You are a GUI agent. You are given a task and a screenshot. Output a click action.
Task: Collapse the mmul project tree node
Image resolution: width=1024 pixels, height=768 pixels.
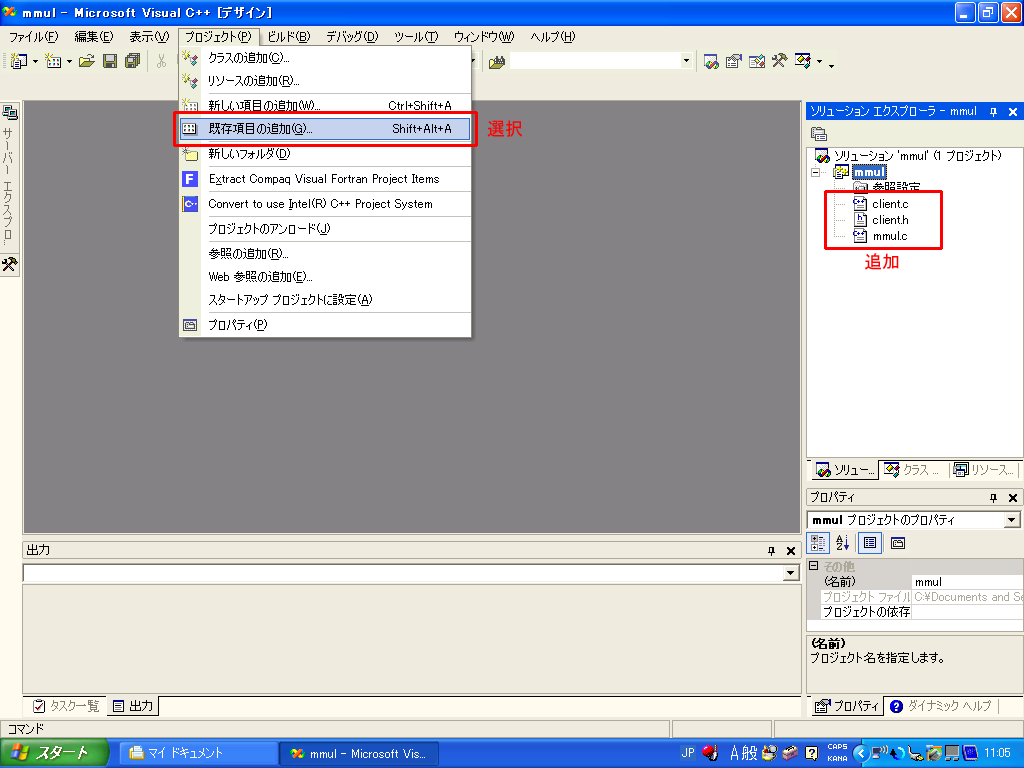(816, 172)
